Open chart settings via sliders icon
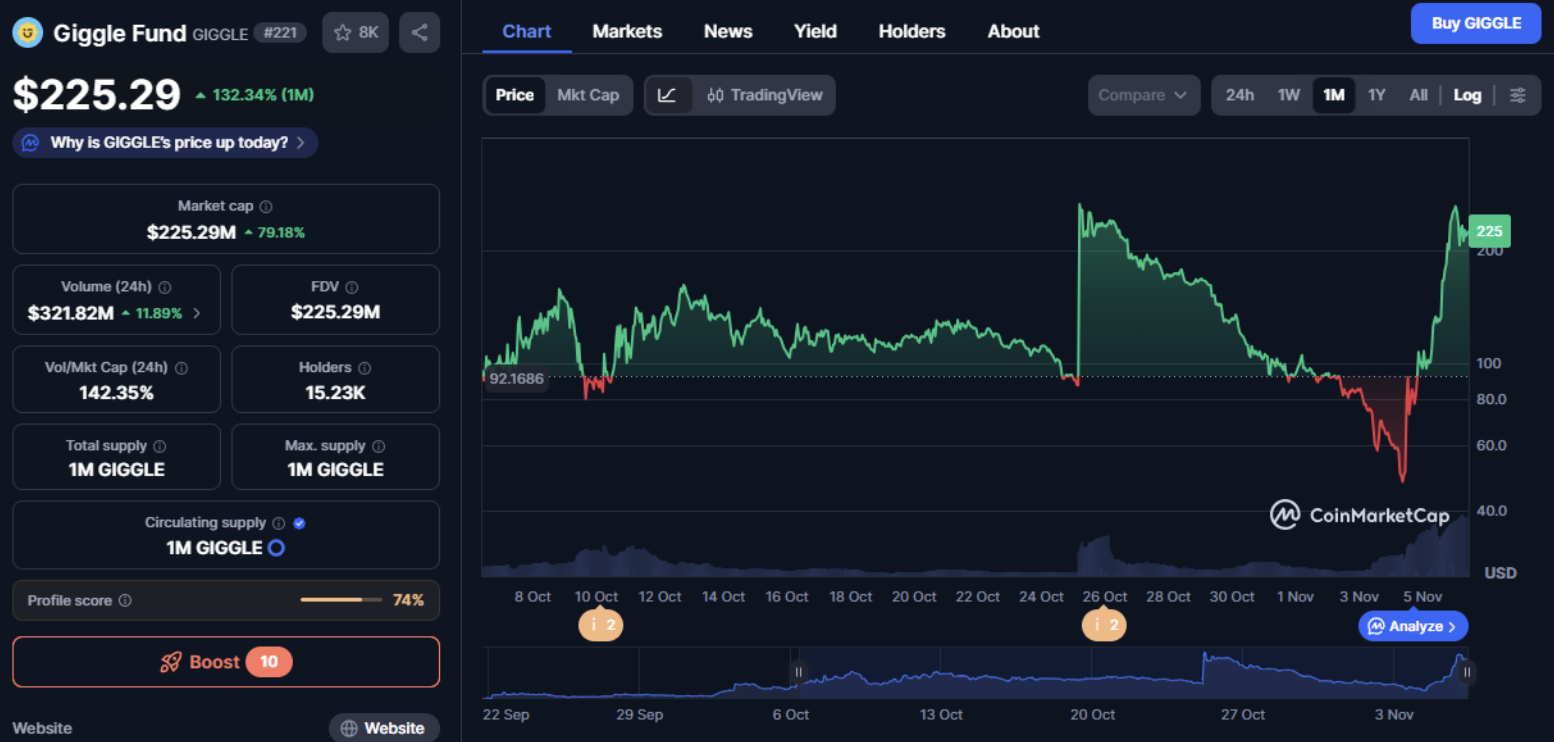 coord(1518,95)
